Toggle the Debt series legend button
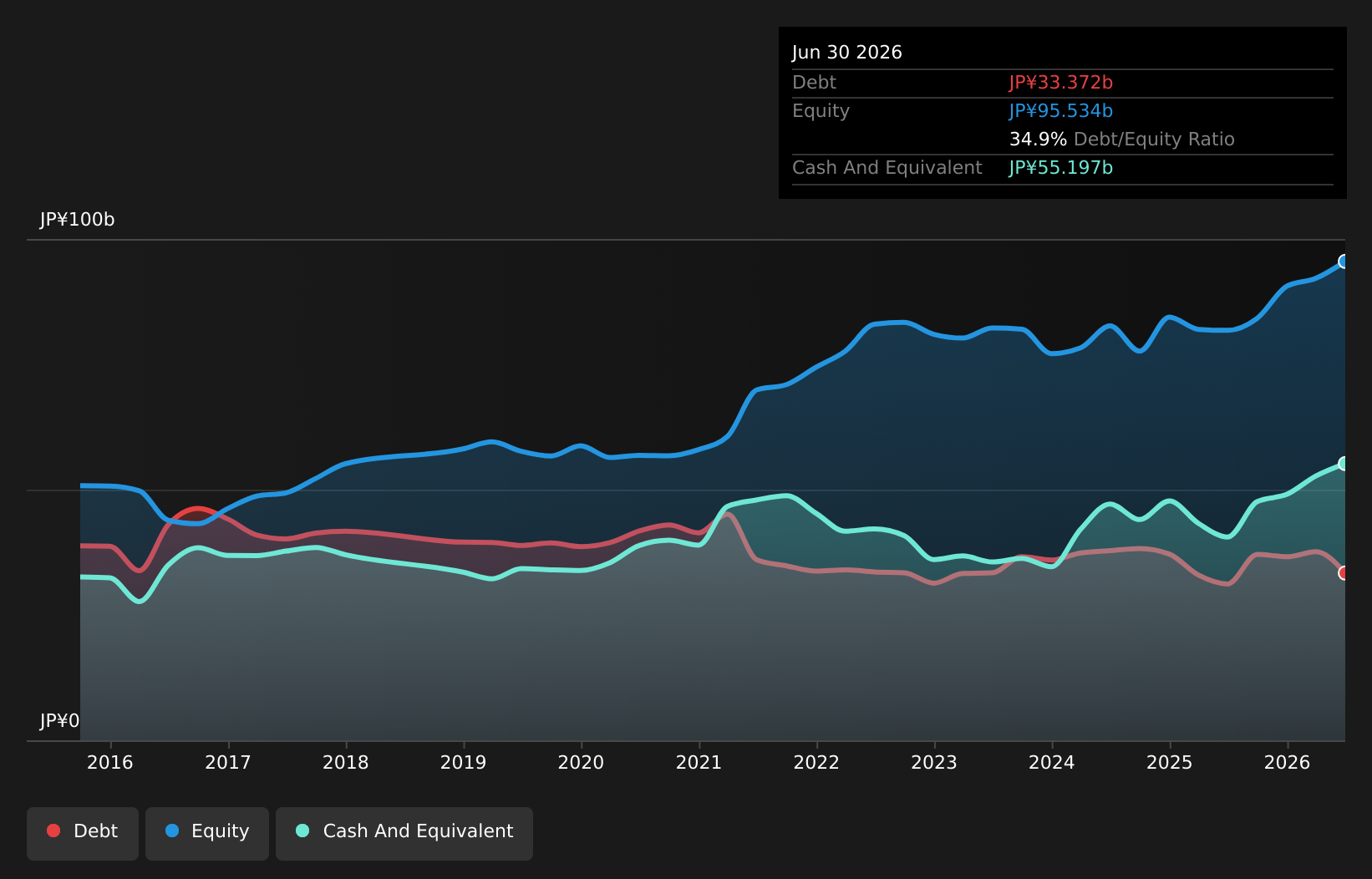1372x879 pixels. 83,833
